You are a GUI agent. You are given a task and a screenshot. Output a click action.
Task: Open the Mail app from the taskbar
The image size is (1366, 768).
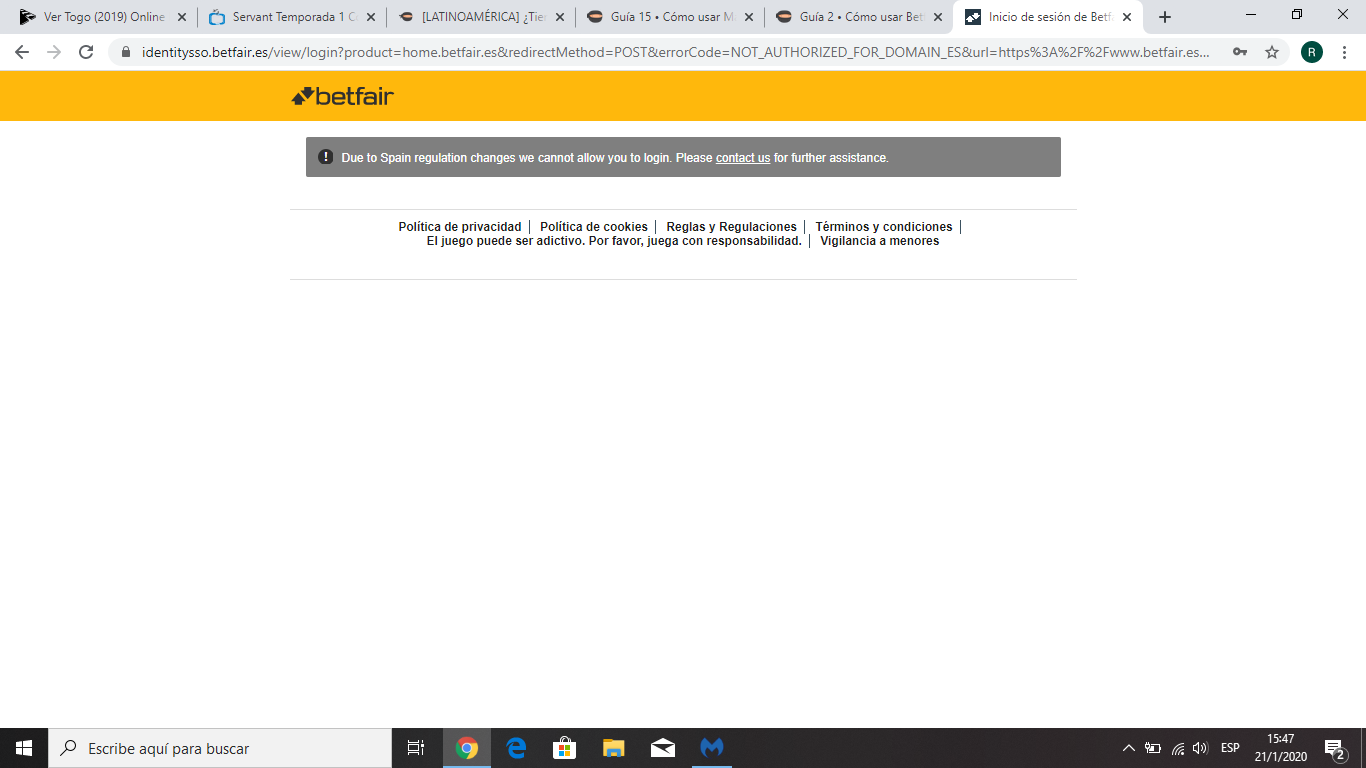point(663,748)
